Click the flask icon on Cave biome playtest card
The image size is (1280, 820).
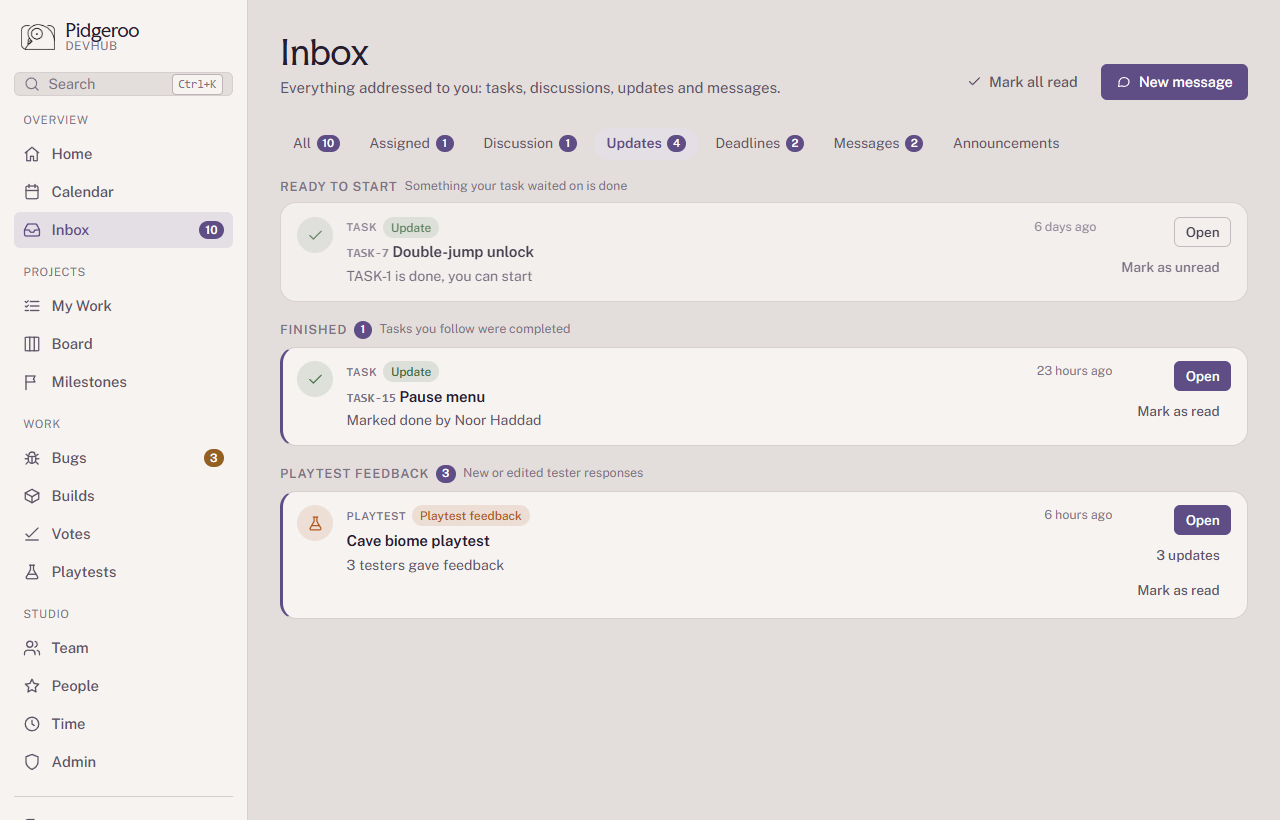[315, 523]
